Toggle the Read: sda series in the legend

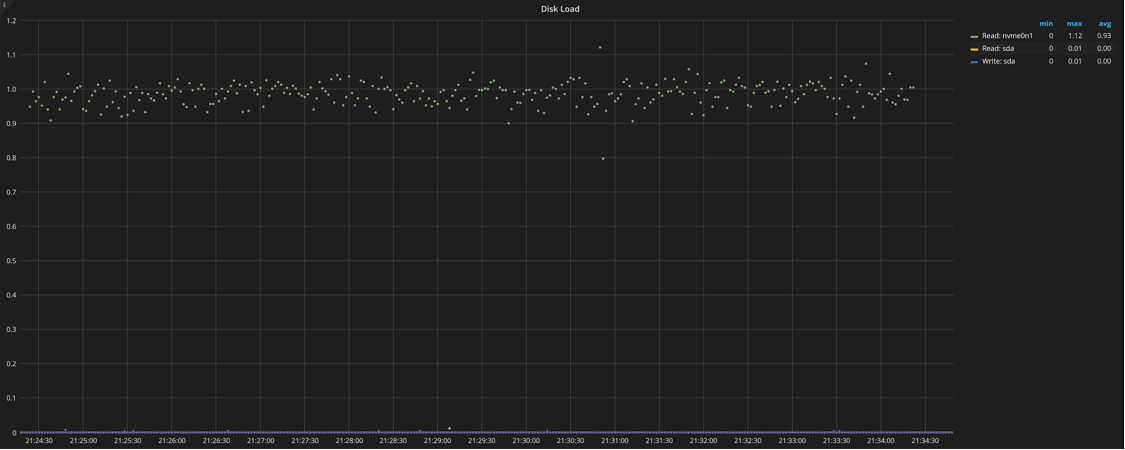coord(998,49)
